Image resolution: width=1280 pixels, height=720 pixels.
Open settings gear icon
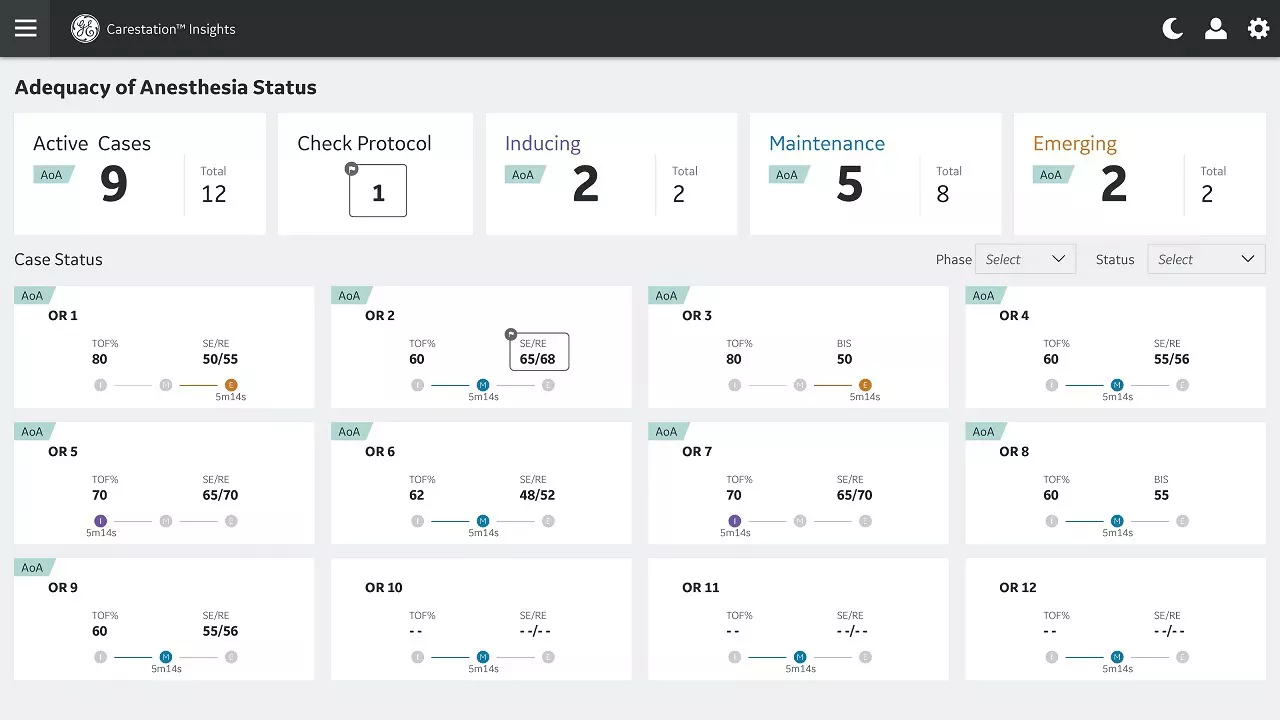click(x=1259, y=29)
